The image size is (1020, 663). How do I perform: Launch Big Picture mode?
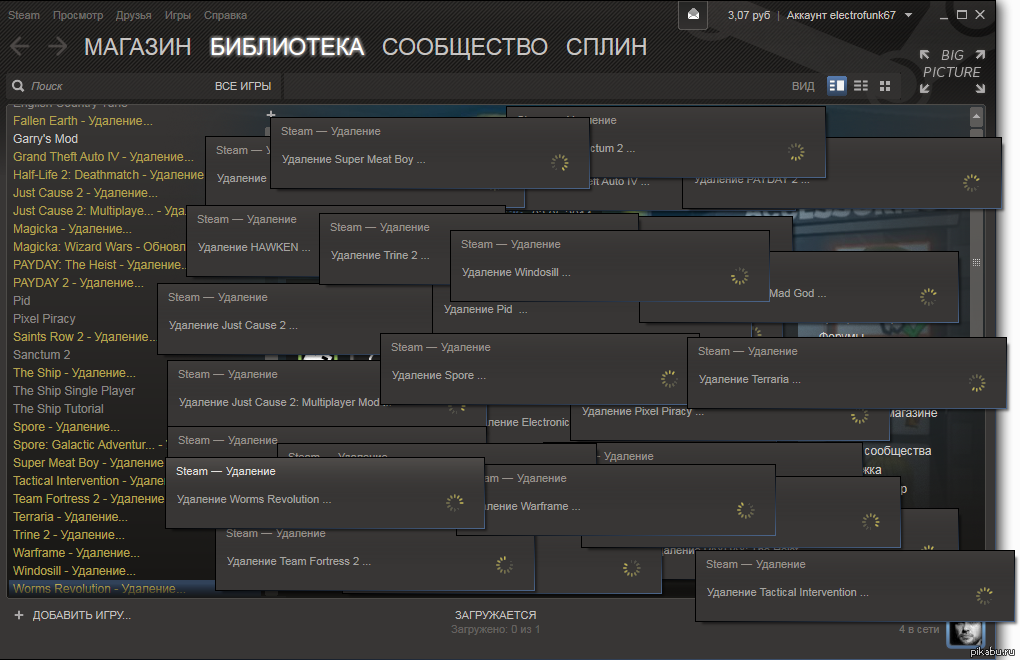952,72
